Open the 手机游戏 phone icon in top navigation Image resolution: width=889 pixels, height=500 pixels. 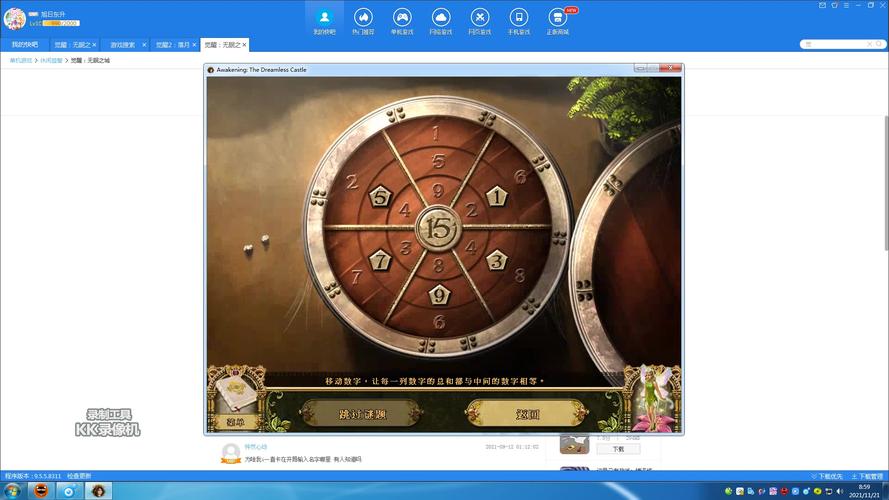pos(518,18)
